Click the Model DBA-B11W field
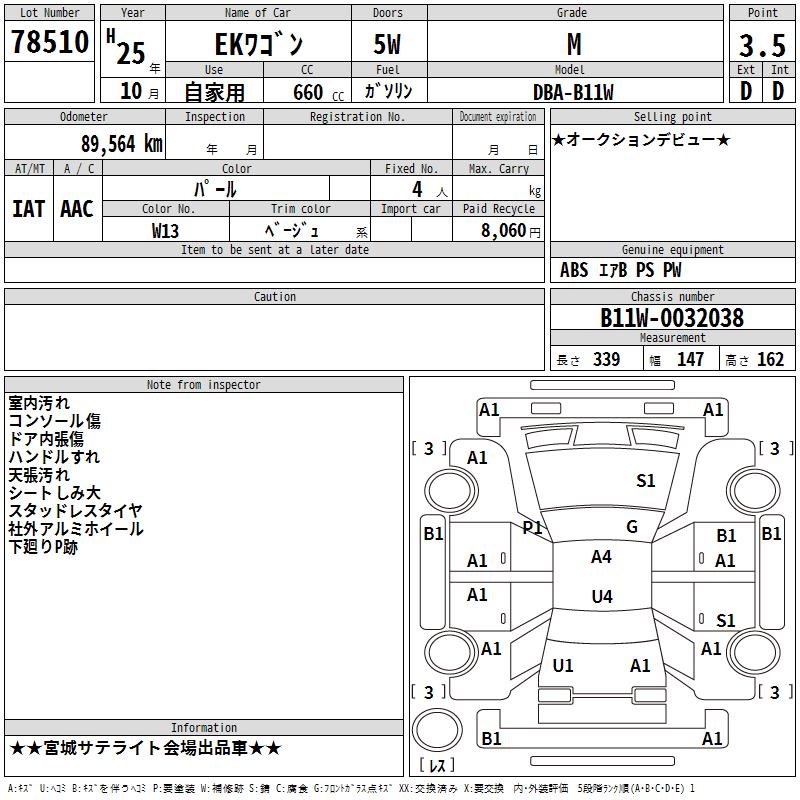Screen dimensions: 800x800 [x=573, y=92]
